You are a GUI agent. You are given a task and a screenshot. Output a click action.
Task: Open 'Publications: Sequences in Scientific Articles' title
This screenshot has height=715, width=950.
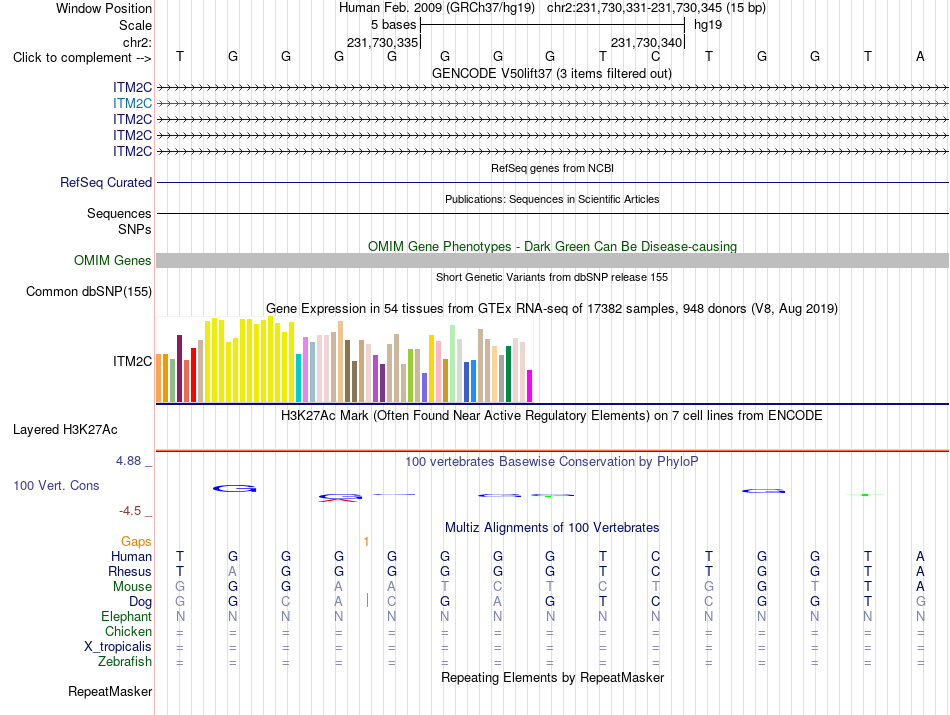(552, 199)
